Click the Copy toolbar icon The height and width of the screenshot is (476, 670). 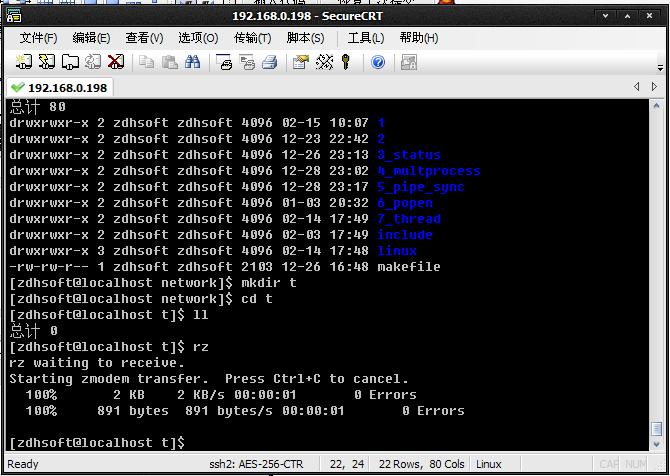click(x=147, y=62)
